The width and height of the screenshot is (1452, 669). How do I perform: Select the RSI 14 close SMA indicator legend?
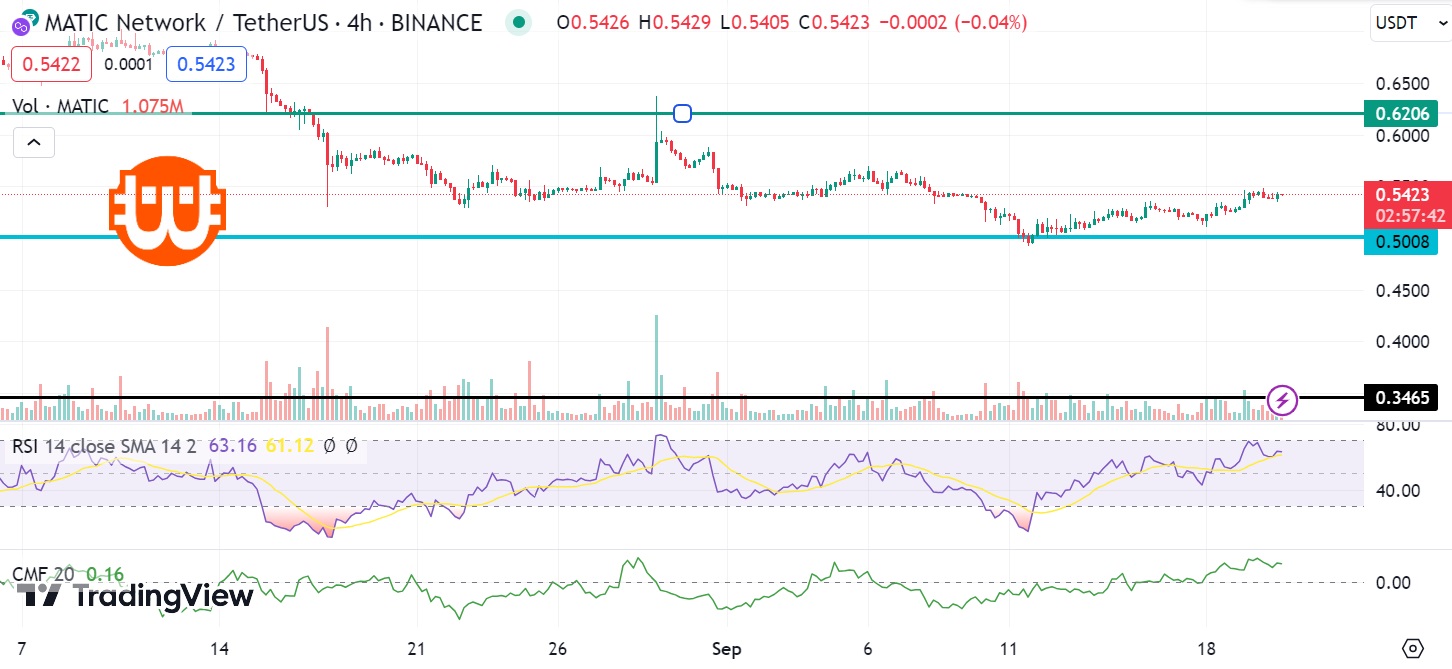click(106, 446)
